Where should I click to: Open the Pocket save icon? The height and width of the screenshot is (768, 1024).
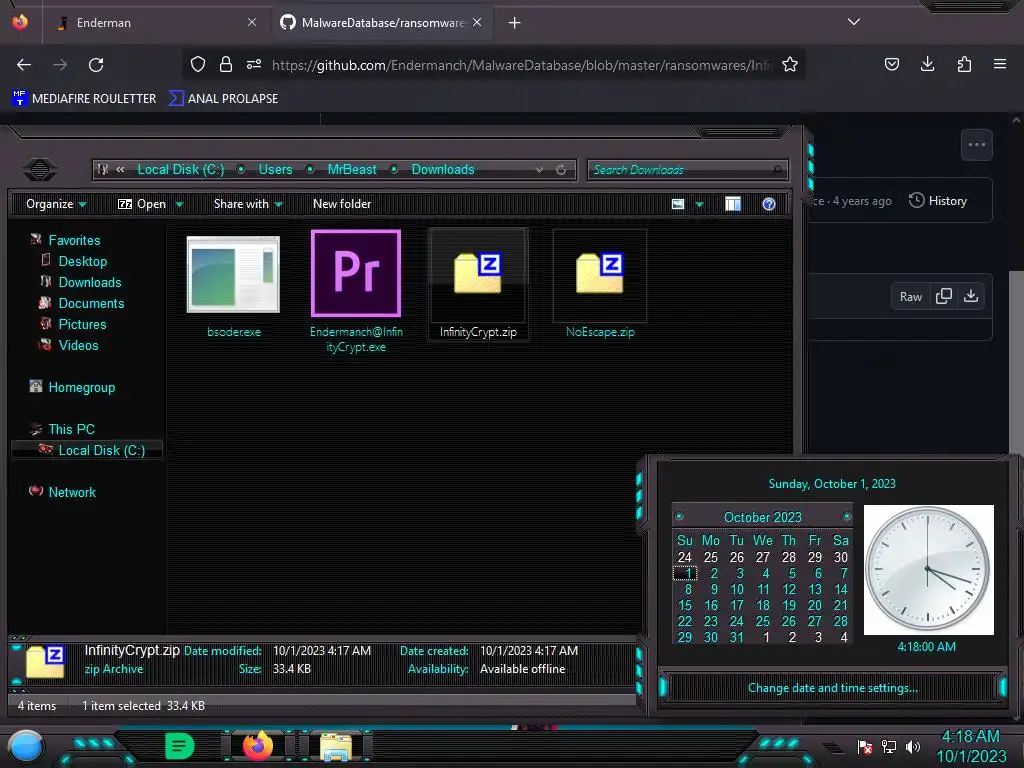[x=891, y=64]
